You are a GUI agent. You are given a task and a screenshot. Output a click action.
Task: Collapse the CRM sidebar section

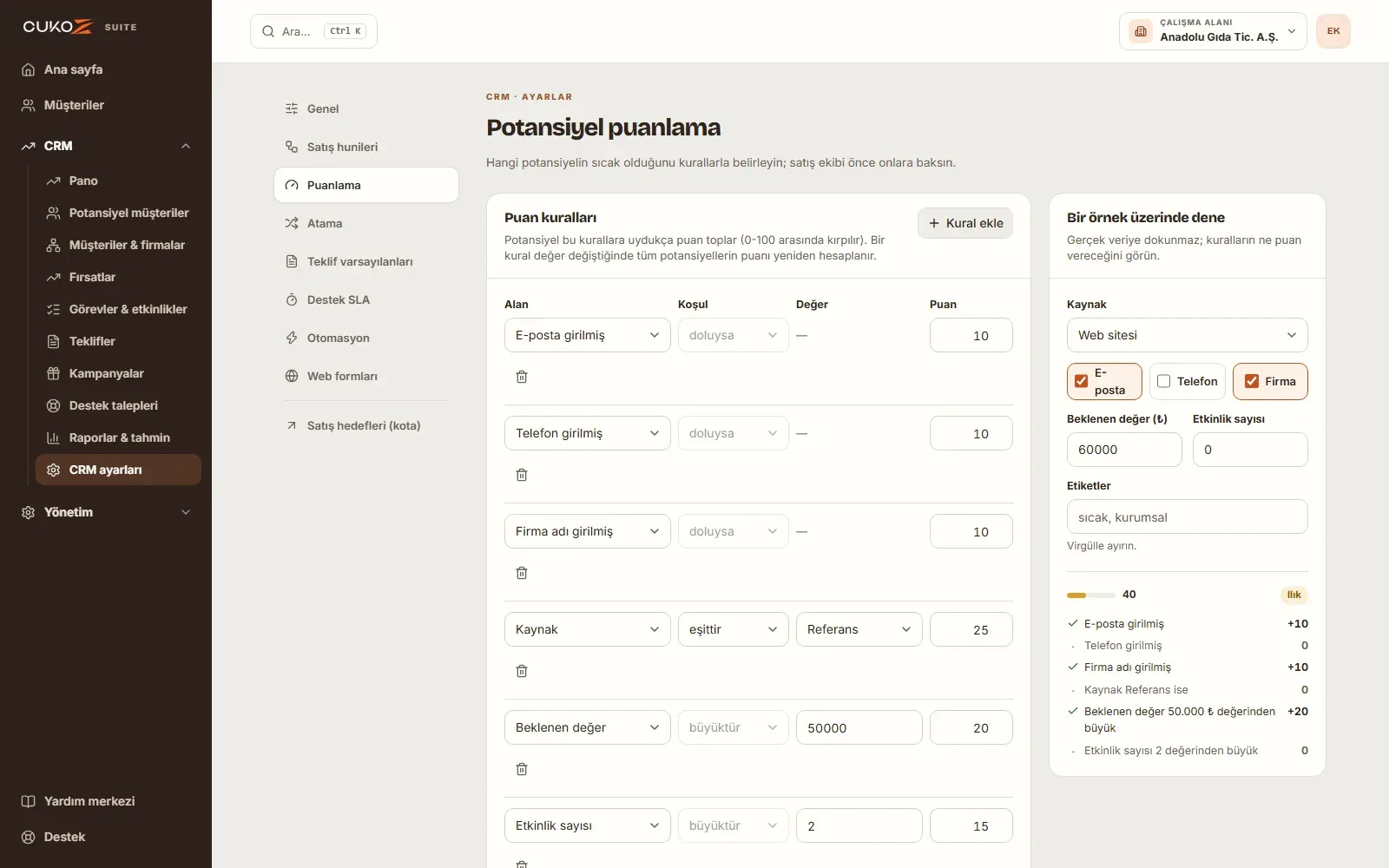tap(106, 146)
